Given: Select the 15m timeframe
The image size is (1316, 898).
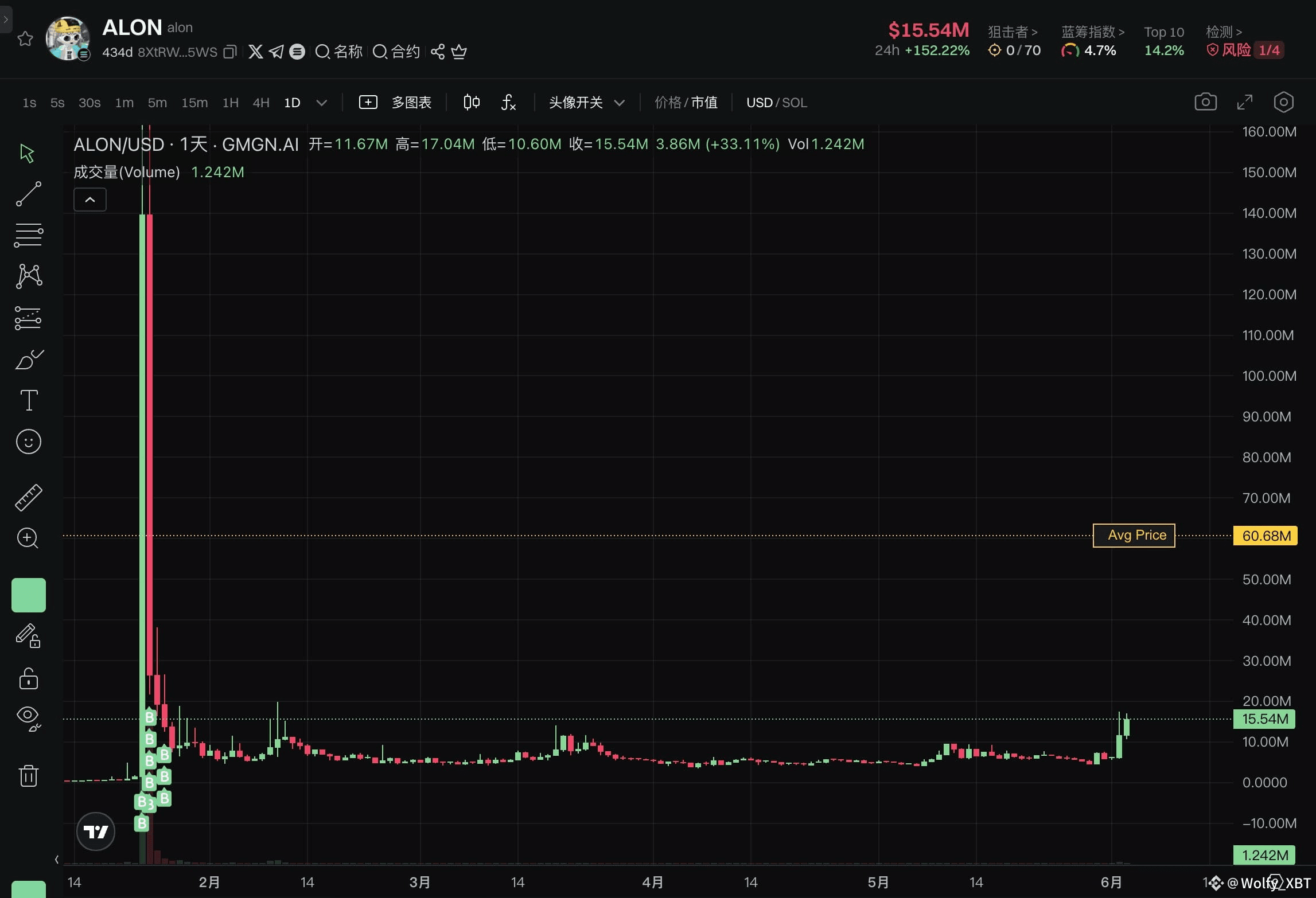Looking at the screenshot, I should (194, 103).
